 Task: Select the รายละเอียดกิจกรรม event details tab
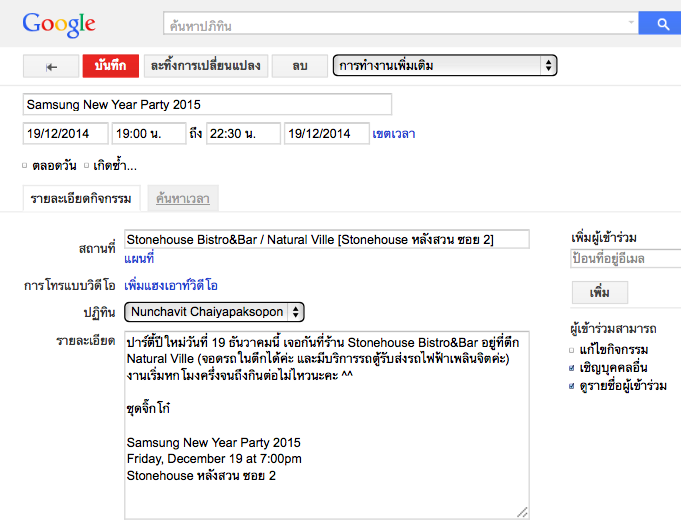click(81, 199)
